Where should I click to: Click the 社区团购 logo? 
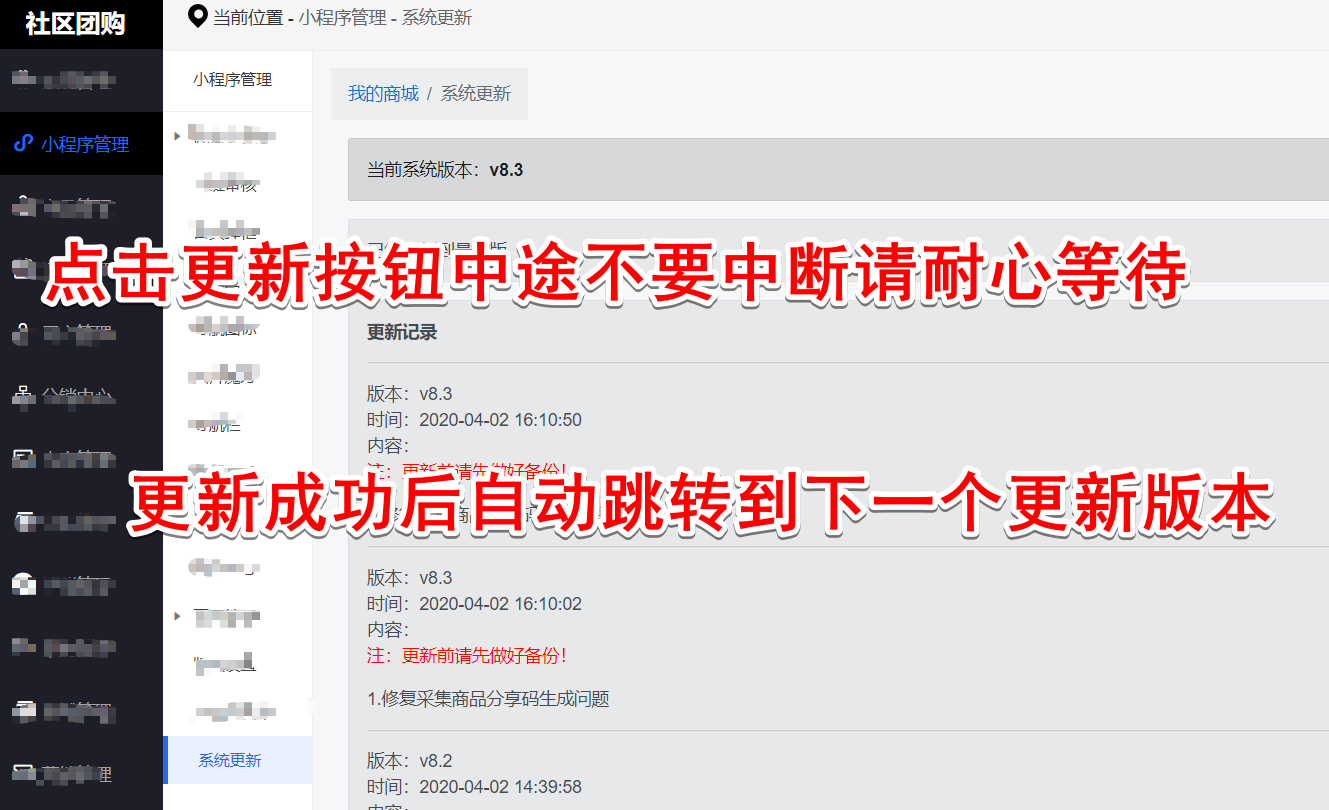[76, 24]
